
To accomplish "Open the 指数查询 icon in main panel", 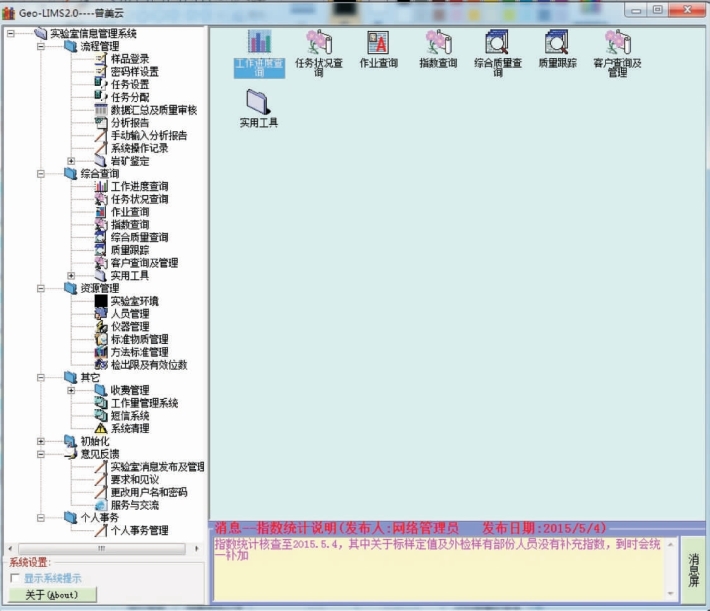I will click(437, 43).
